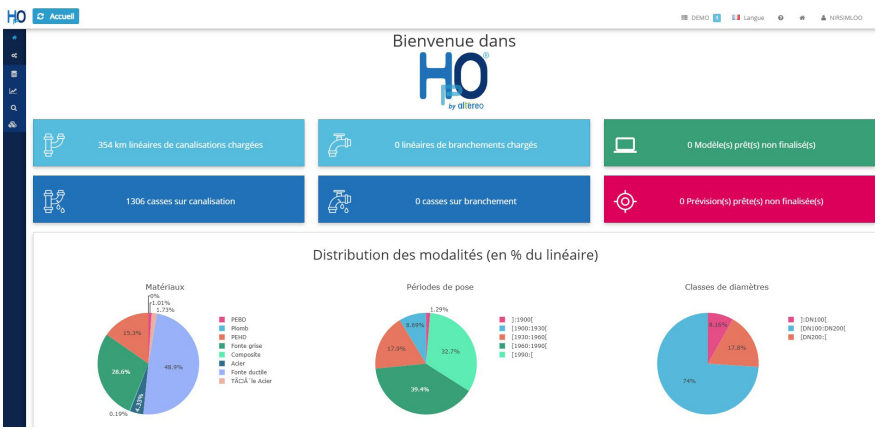Click the 17.8% slice in Classes de diamètres

pos(736,346)
